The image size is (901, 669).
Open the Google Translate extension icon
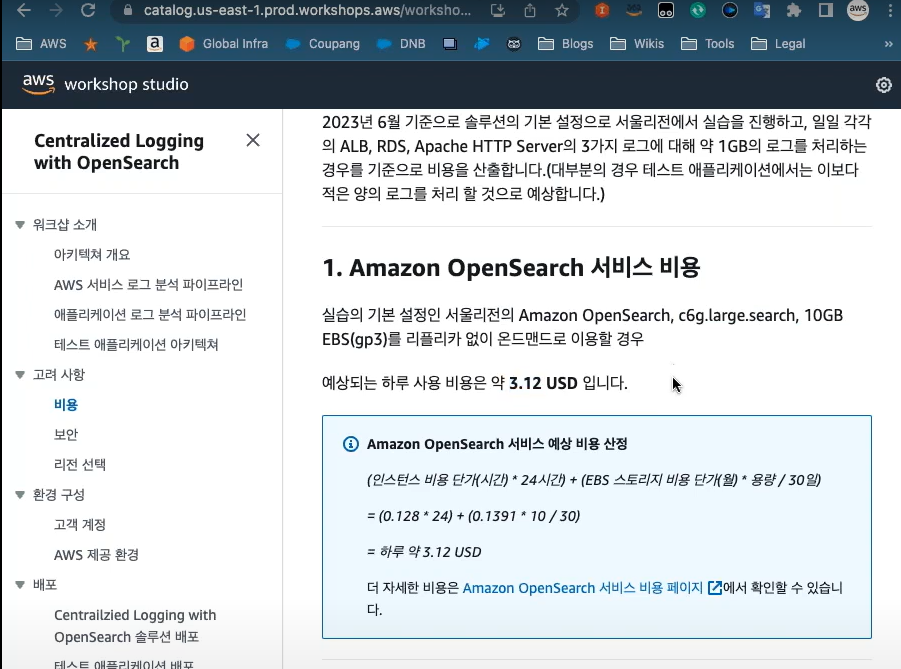[762, 10]
